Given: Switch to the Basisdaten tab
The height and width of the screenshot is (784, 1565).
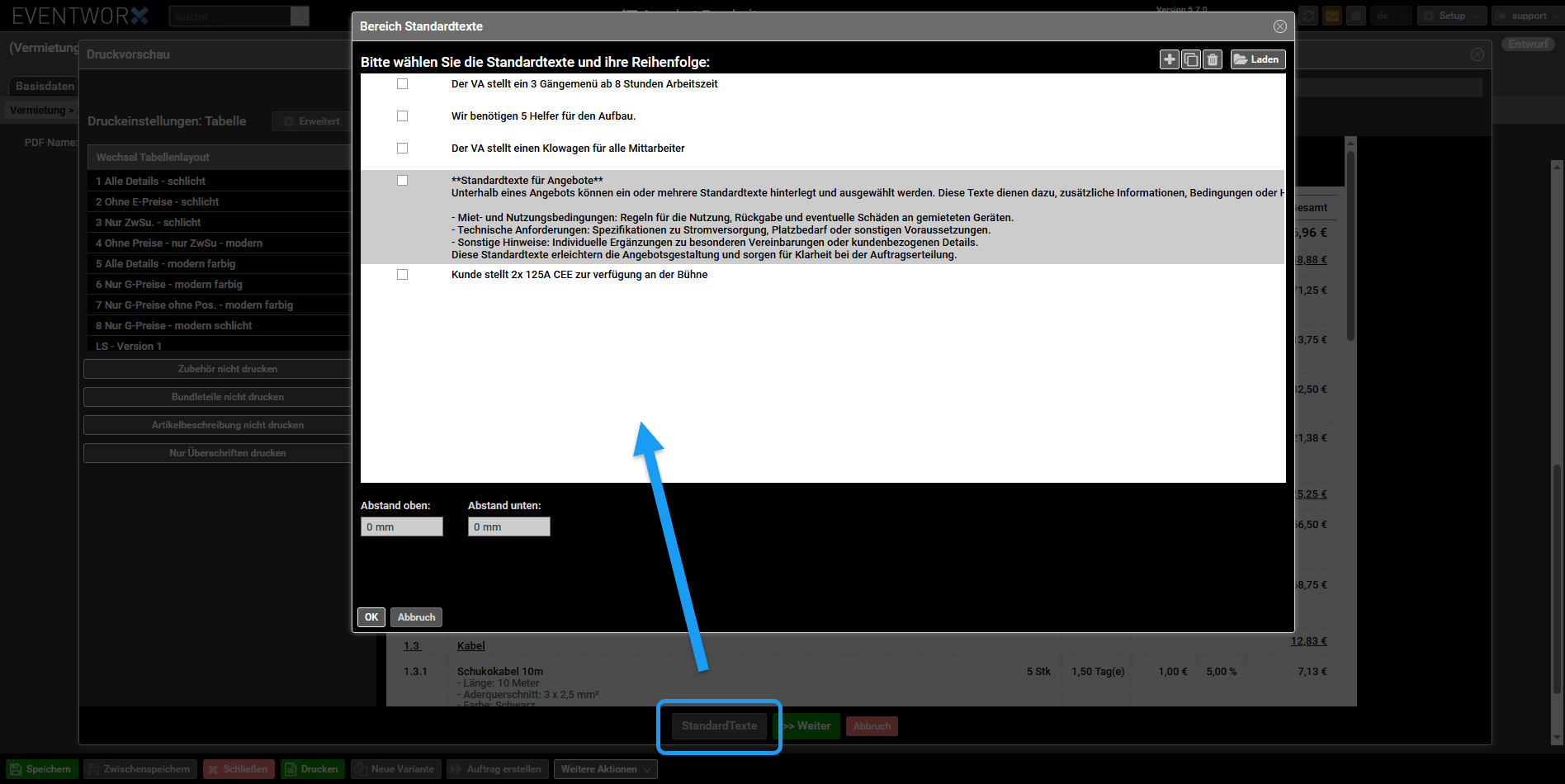Looking at the screenshot, I should click(45, 86).
